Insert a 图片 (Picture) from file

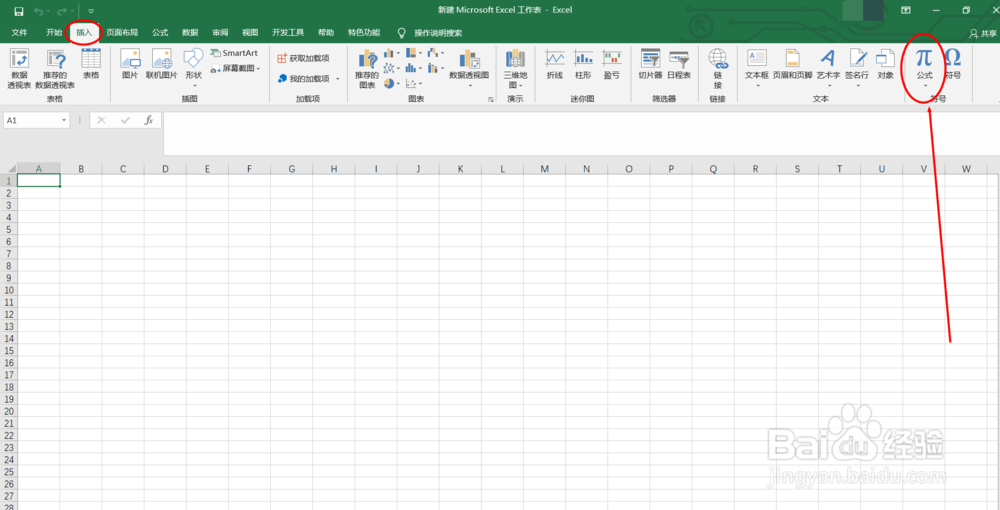pyautogui.click(x=130, y=64)
